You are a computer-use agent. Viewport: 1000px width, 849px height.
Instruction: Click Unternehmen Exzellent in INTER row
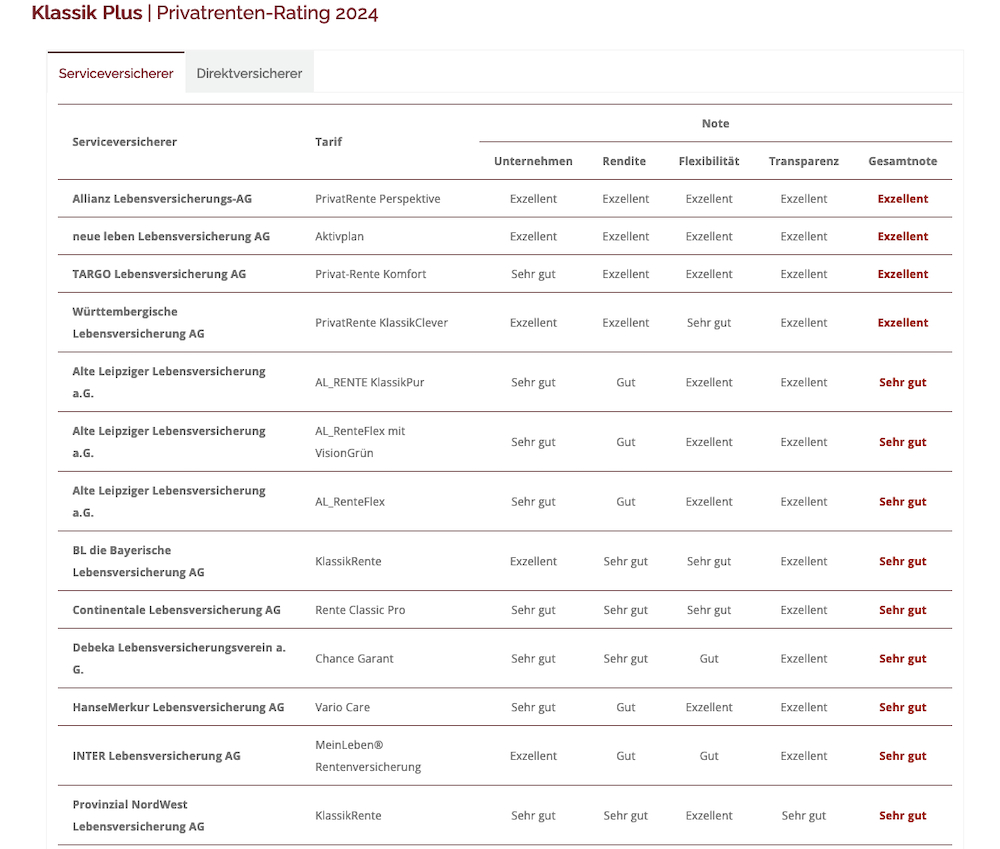click(533, 756)
